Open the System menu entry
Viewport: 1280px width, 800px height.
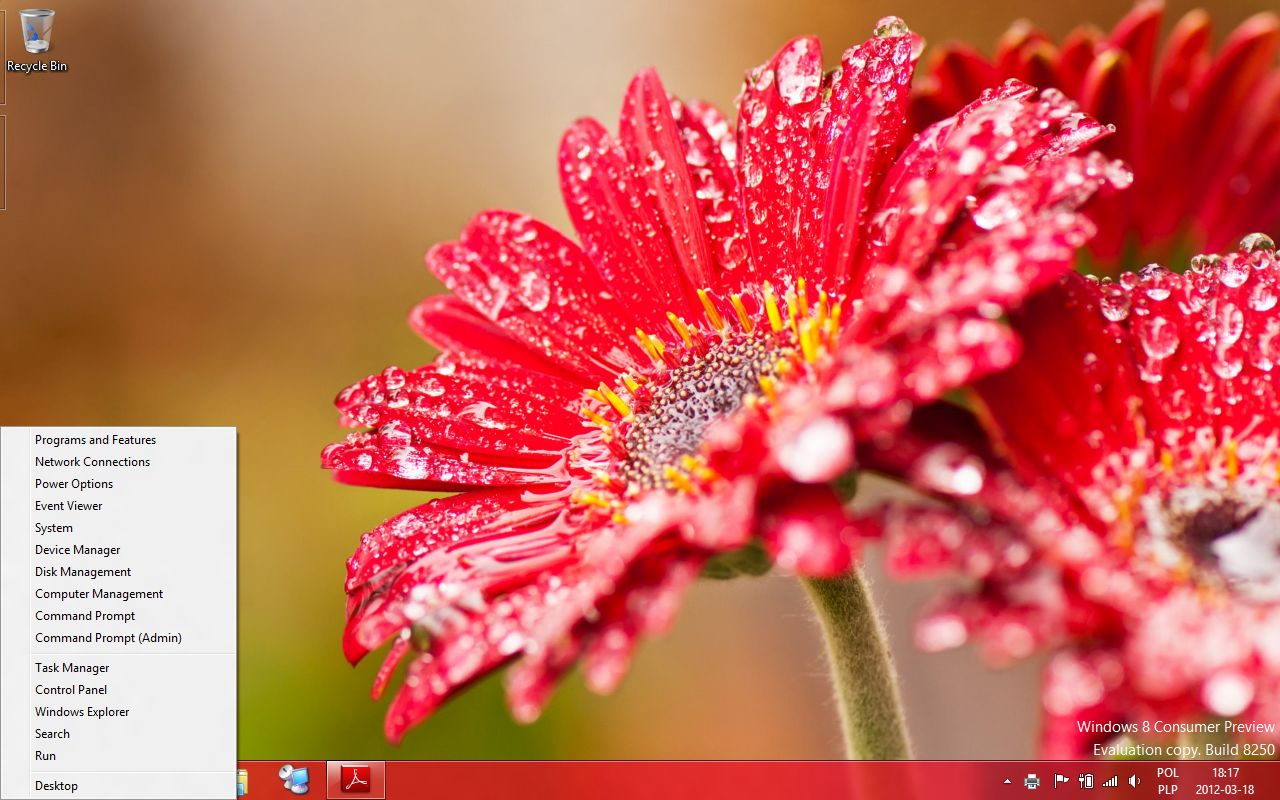point(119,528)
